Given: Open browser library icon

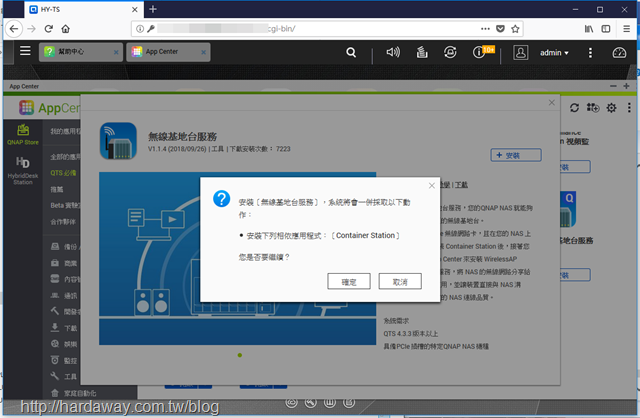Looking at the screenshot, I should tap(589, 29).
